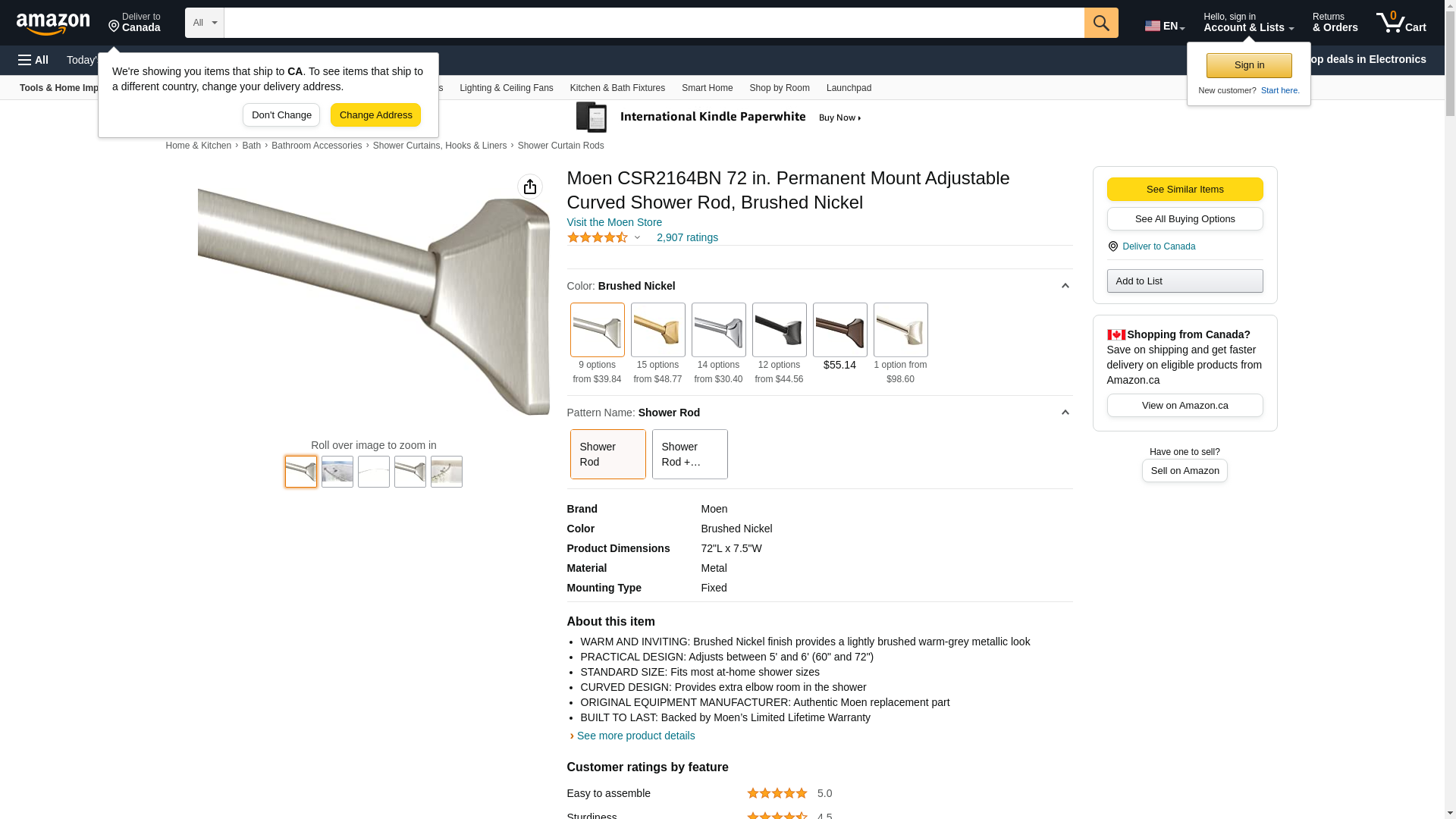Screen dimensions: 1456x819
Task: Select the Shower Rod + pattern option
Action: point(689,454)
